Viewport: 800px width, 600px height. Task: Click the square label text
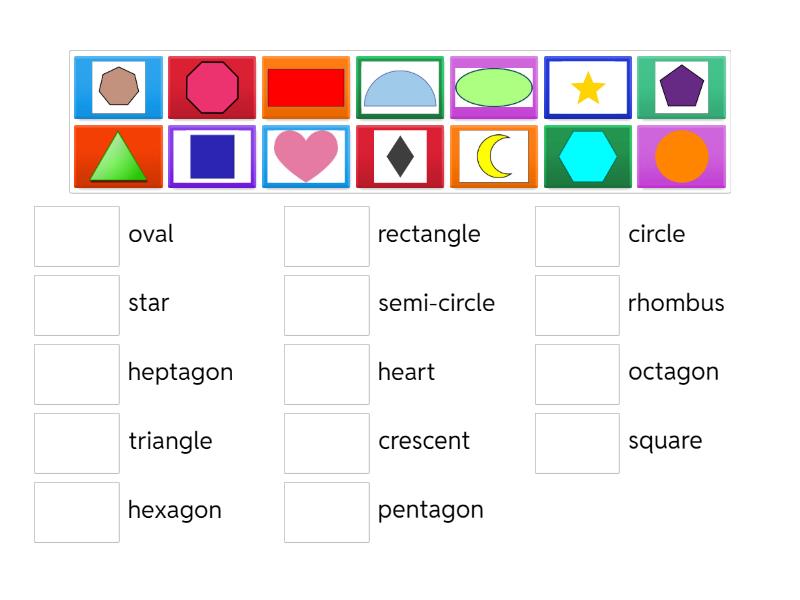(666, 441)
